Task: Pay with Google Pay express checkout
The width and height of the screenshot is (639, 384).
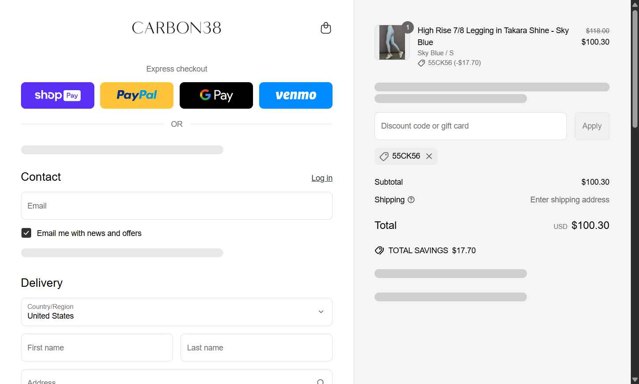Action: pos(216,95)
